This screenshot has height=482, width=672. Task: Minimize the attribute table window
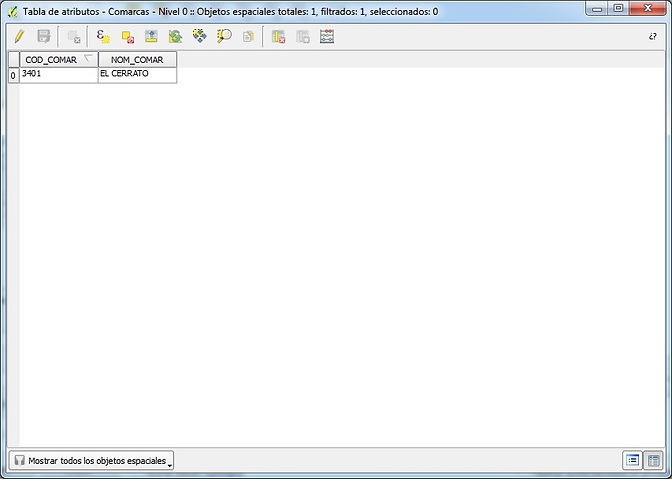coord(597,9)
